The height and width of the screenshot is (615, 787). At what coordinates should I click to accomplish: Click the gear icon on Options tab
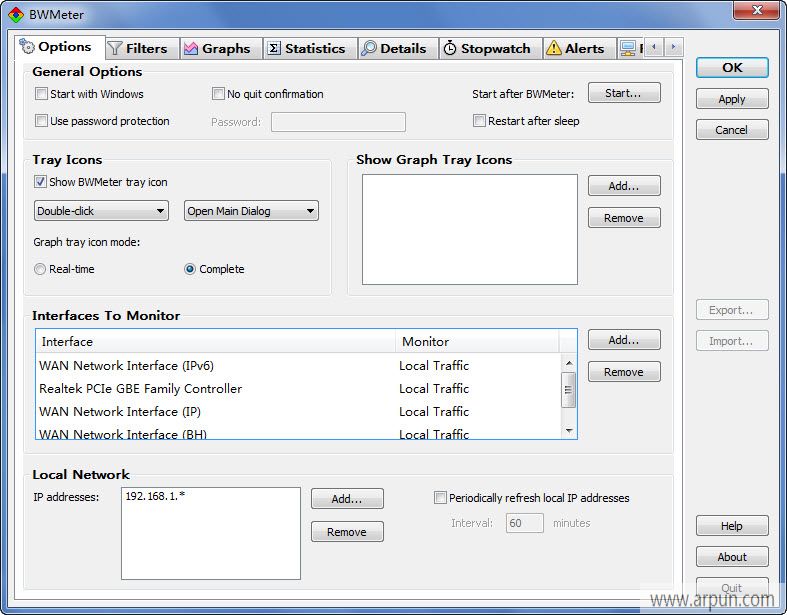point(27,47)
